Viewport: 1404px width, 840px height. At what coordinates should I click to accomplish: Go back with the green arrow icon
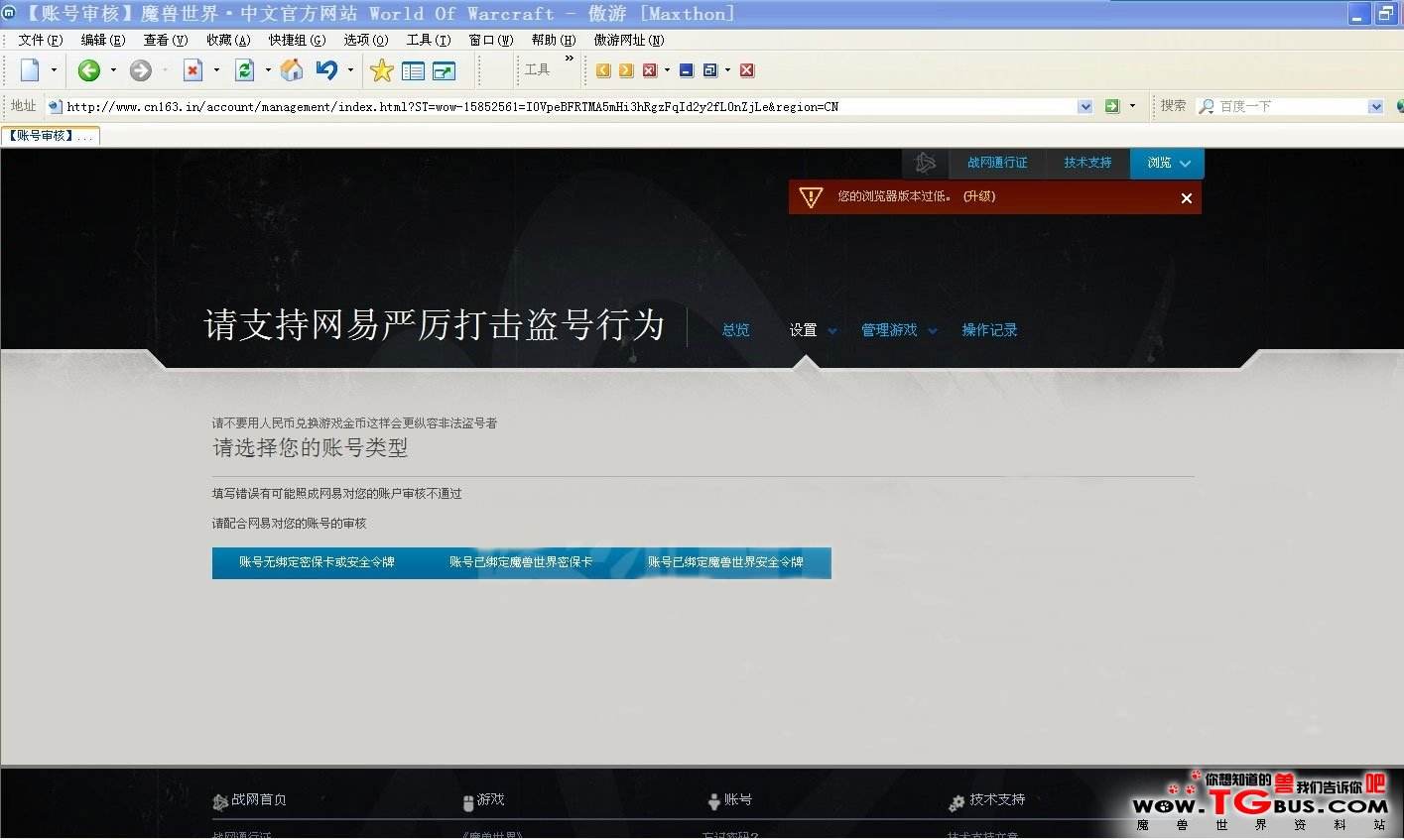click(89, 70)
